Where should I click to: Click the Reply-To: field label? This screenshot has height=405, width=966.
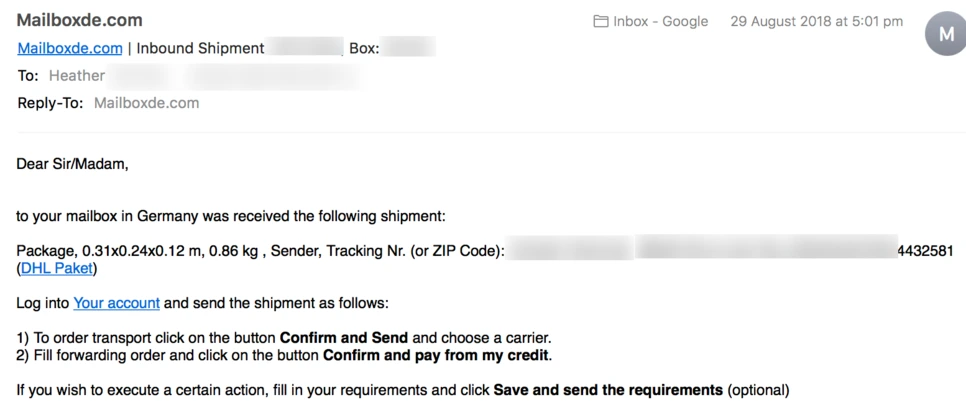[51, 103]
